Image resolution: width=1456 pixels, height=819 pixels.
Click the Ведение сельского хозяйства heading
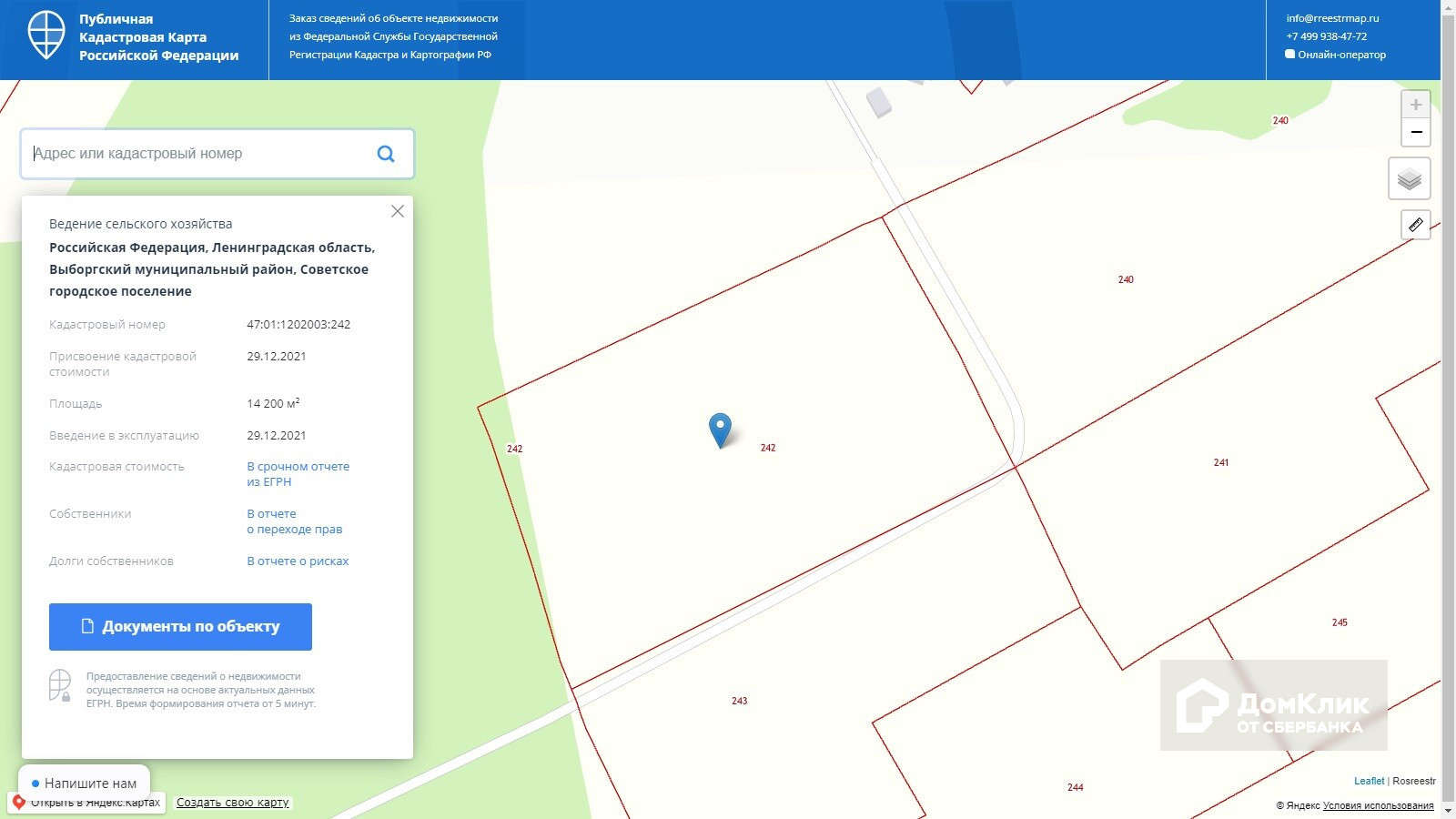(x=140, y=224)
